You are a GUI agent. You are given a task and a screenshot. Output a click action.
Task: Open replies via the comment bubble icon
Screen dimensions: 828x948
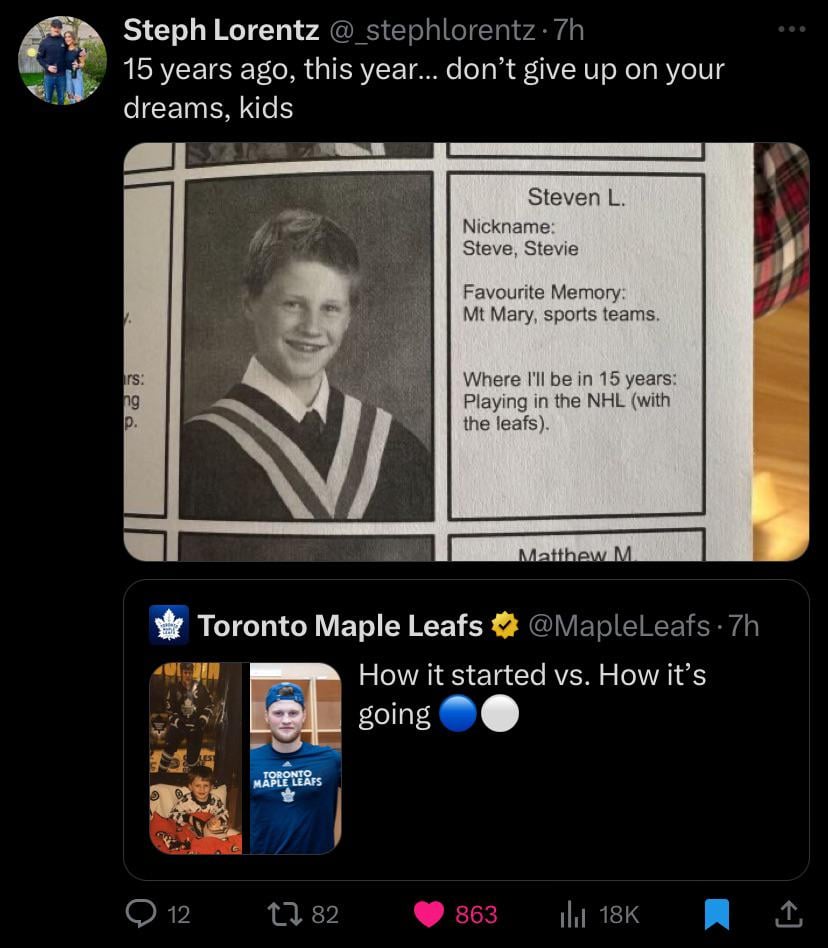click(137, 913)
